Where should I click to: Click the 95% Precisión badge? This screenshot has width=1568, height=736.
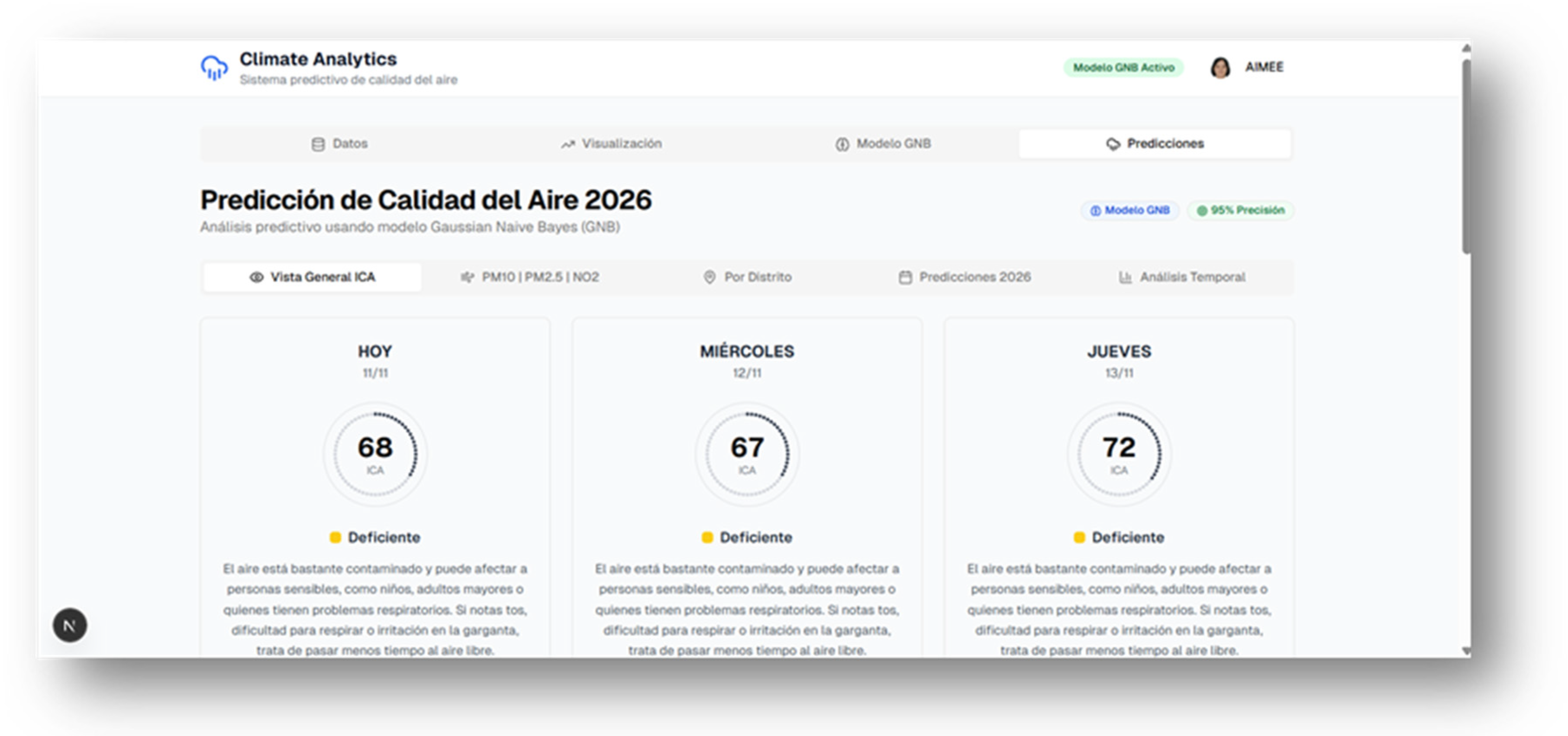click(x=1241, y=211)
